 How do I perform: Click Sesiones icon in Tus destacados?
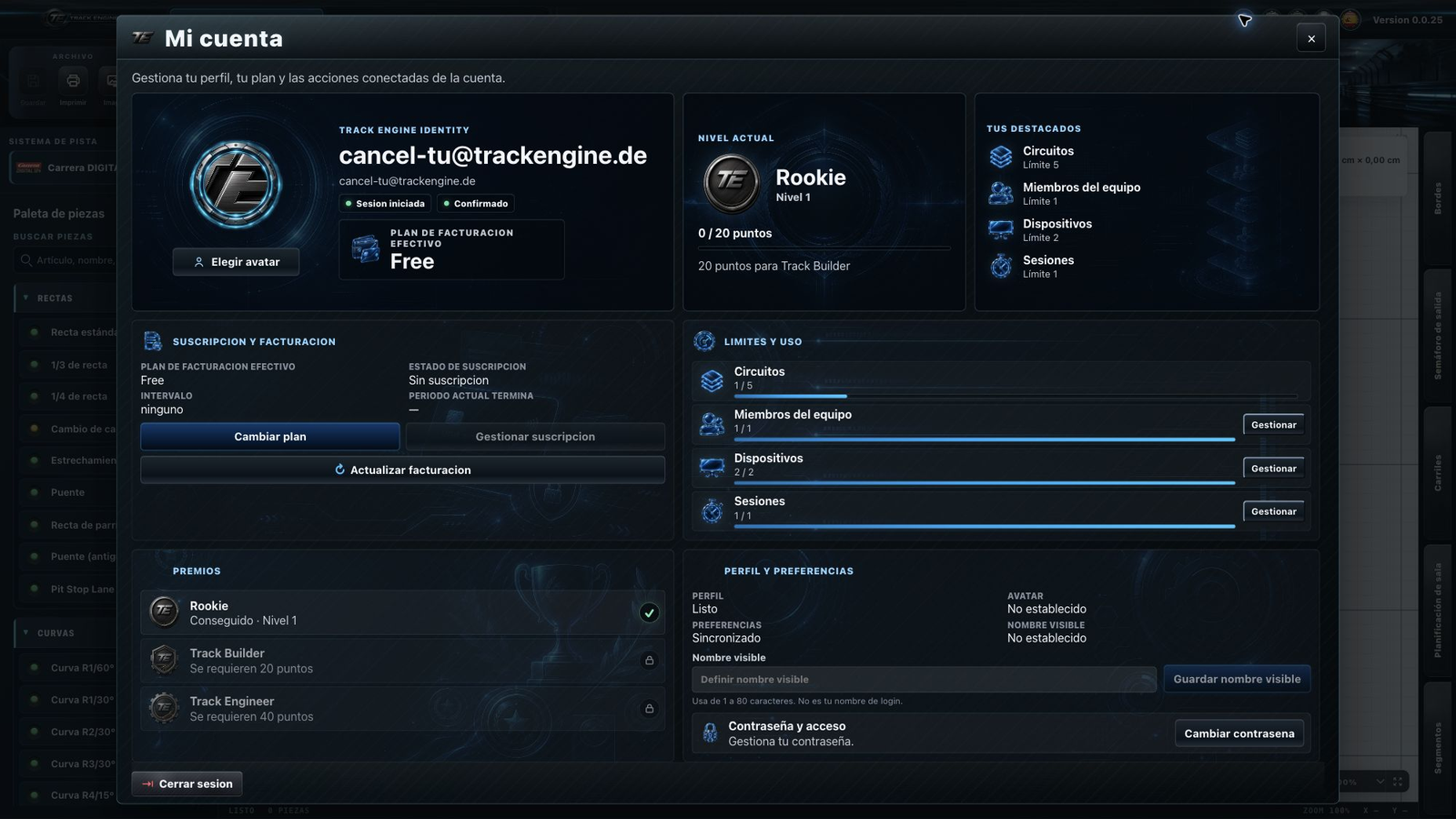(x=1001, y=266)
